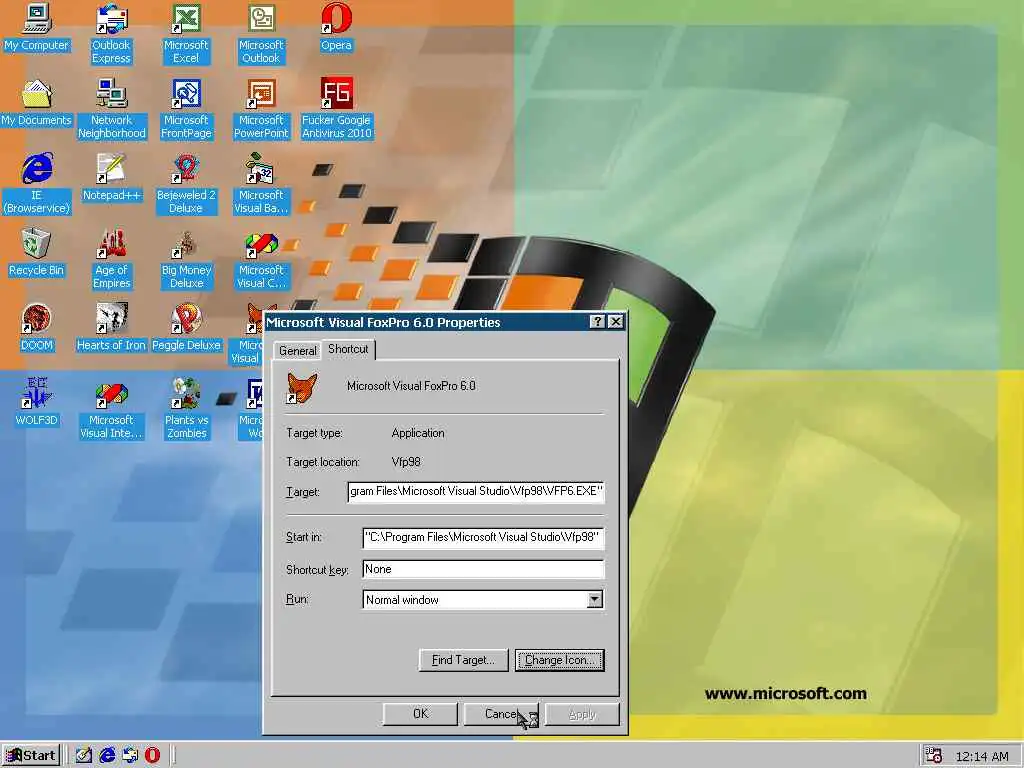Open the Run window mode dropdown

click(x=594, y=600)
